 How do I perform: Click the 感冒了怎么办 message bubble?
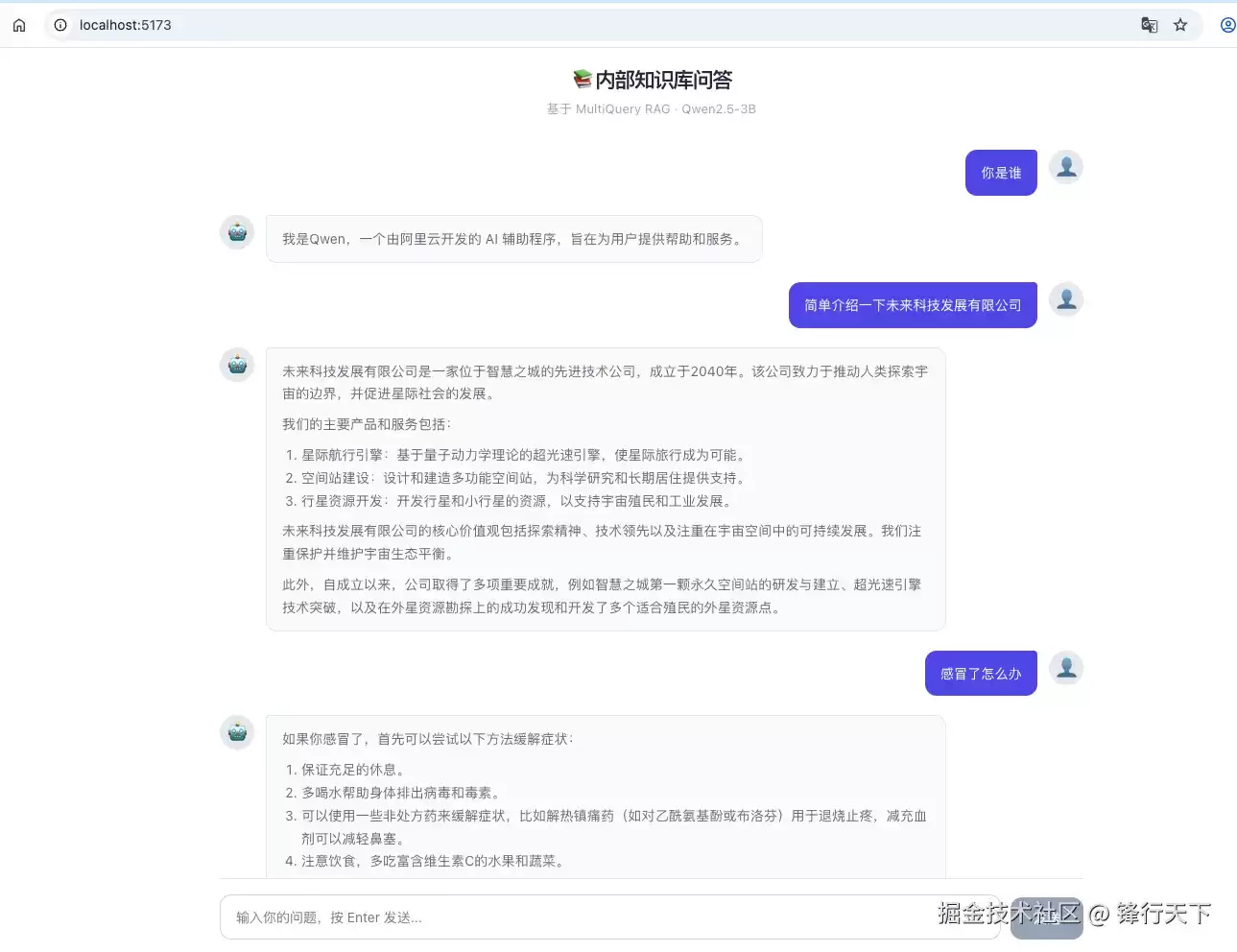pos(981,674)
